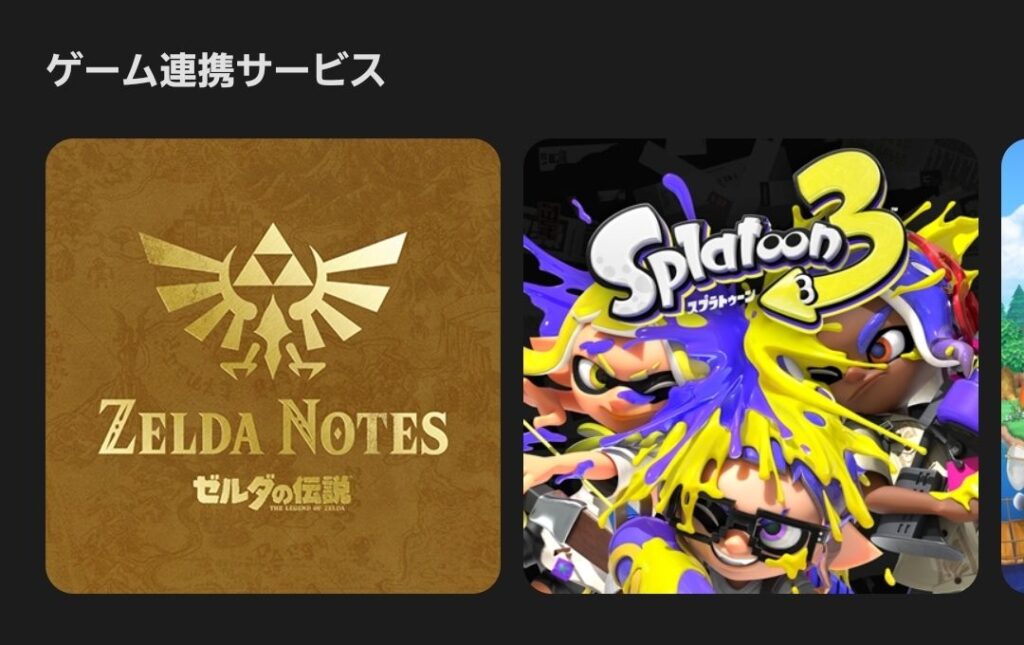The height and width of the screenshot is (645, 1024).
Task: Tap the small 3 in the yellow arrow
Action: pos(805,292)
